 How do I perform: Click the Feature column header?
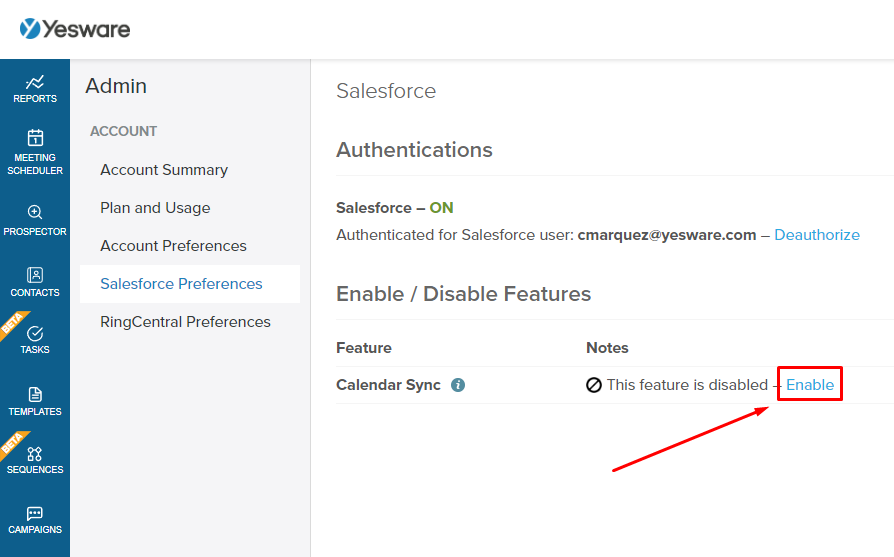pos(364,348)
